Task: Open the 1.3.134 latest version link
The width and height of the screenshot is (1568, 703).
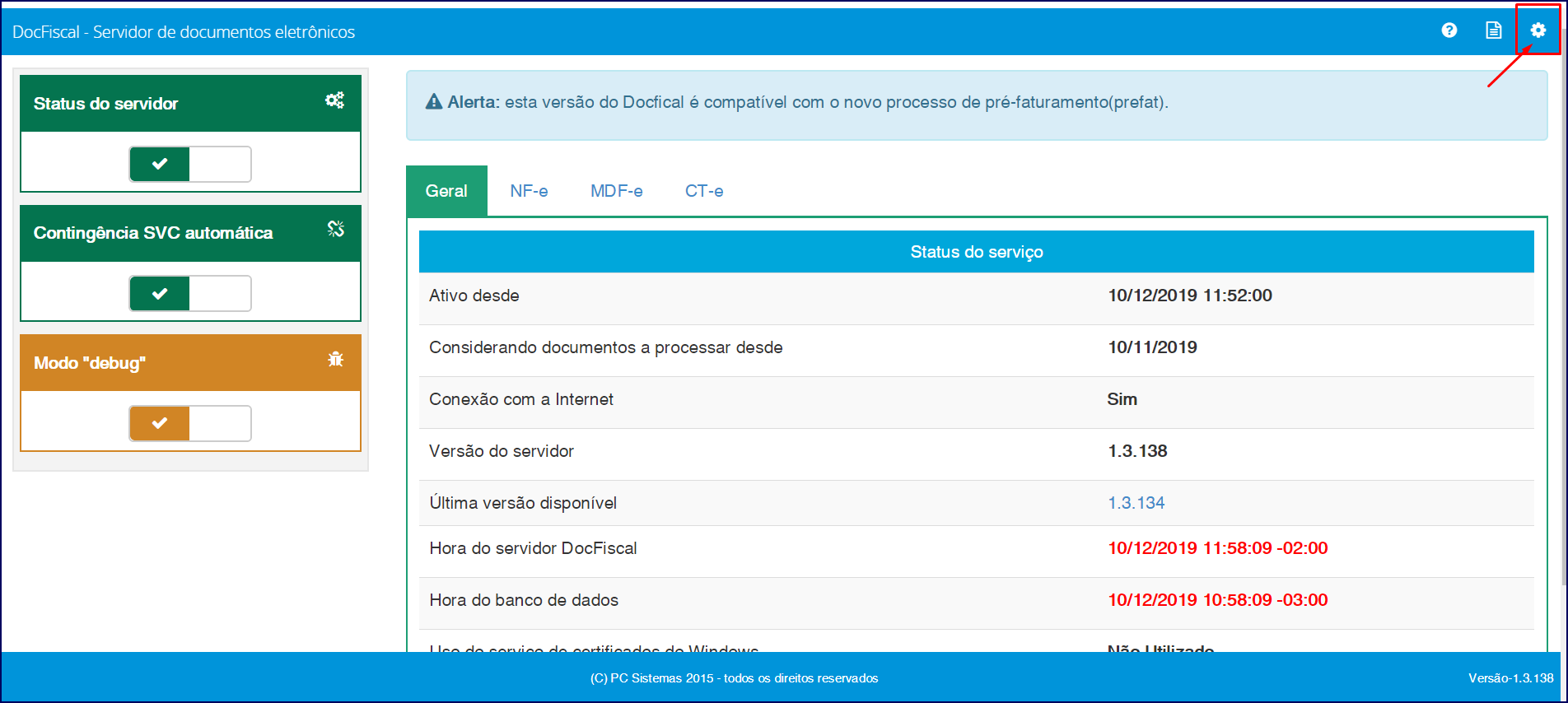Action: (1136, 503)
